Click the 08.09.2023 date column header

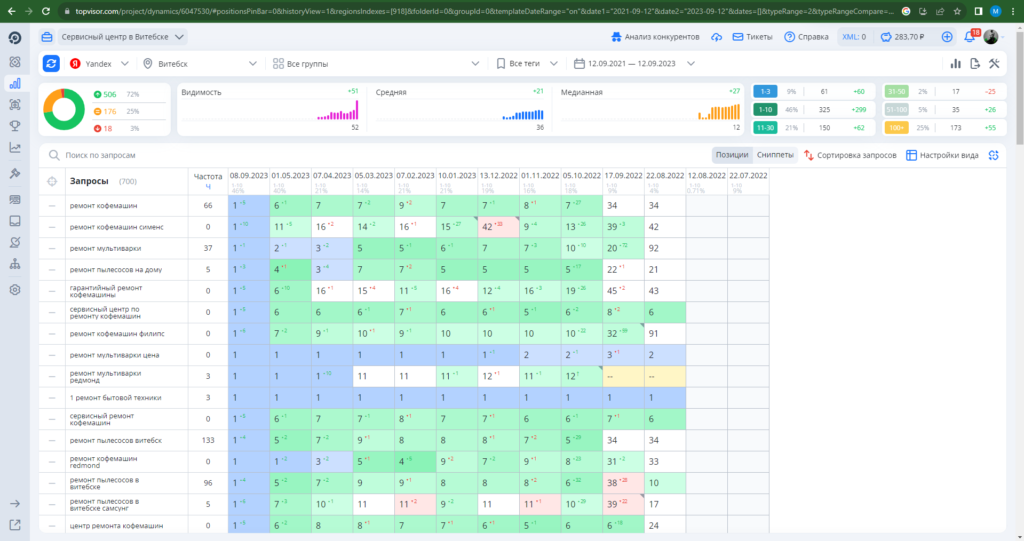[249, 176]
